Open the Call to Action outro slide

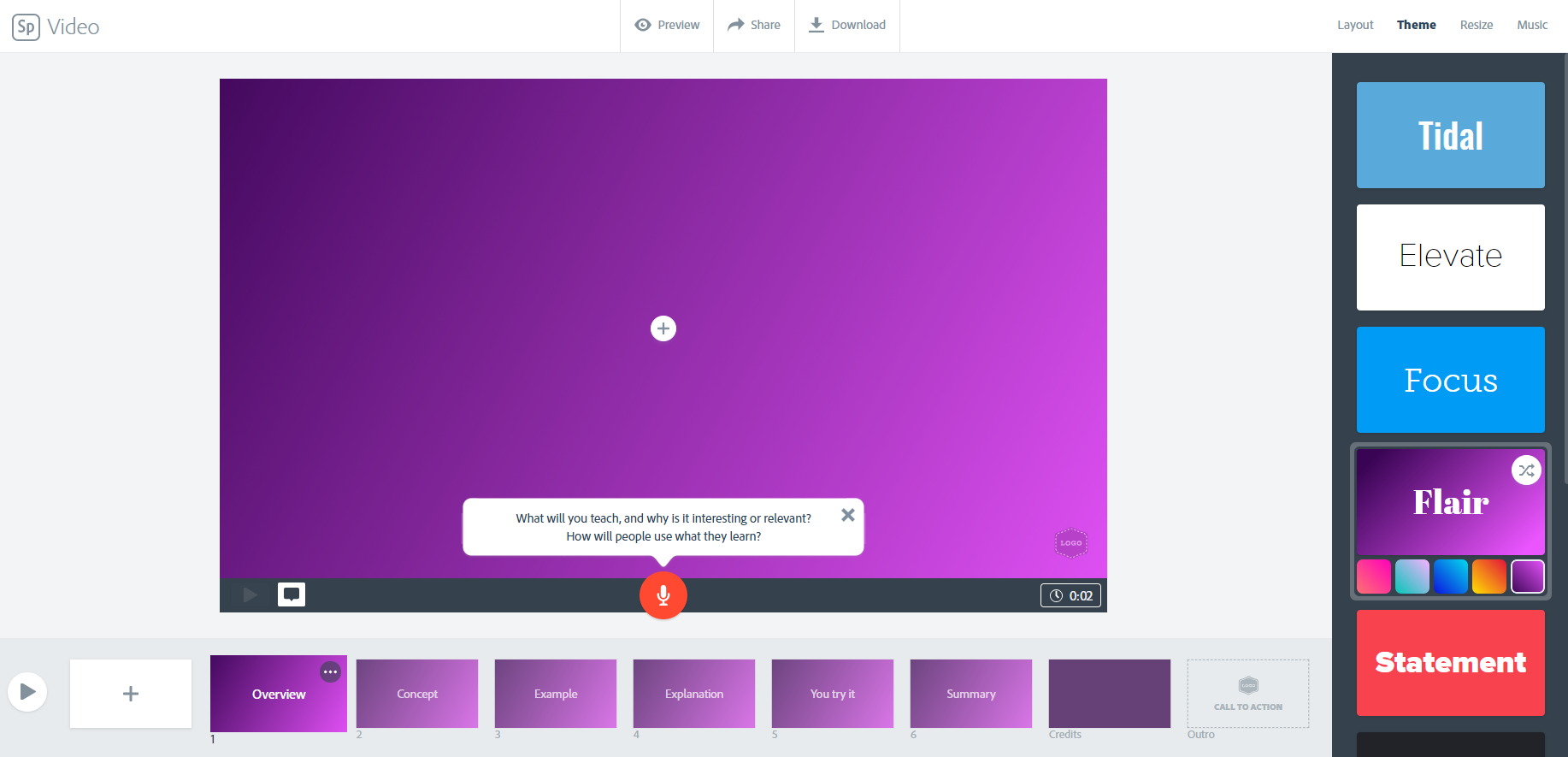tap(1248, 694)
